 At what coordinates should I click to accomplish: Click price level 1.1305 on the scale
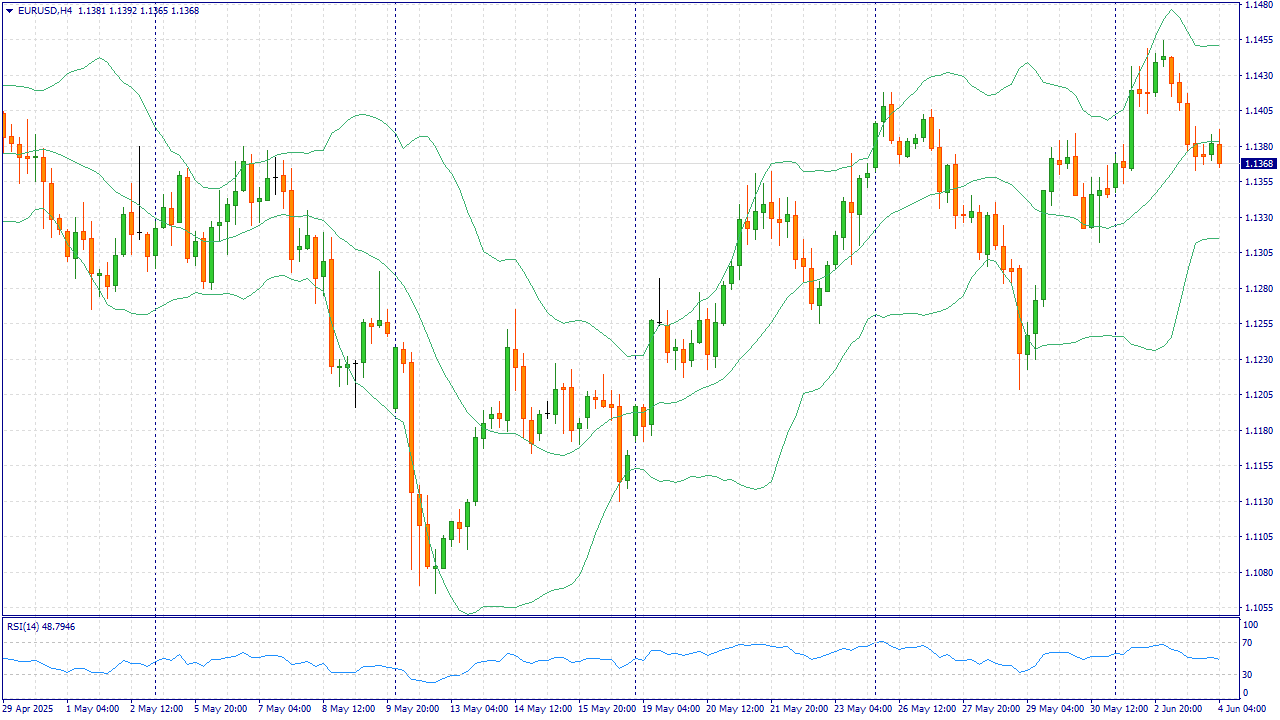pos(1259,253)
